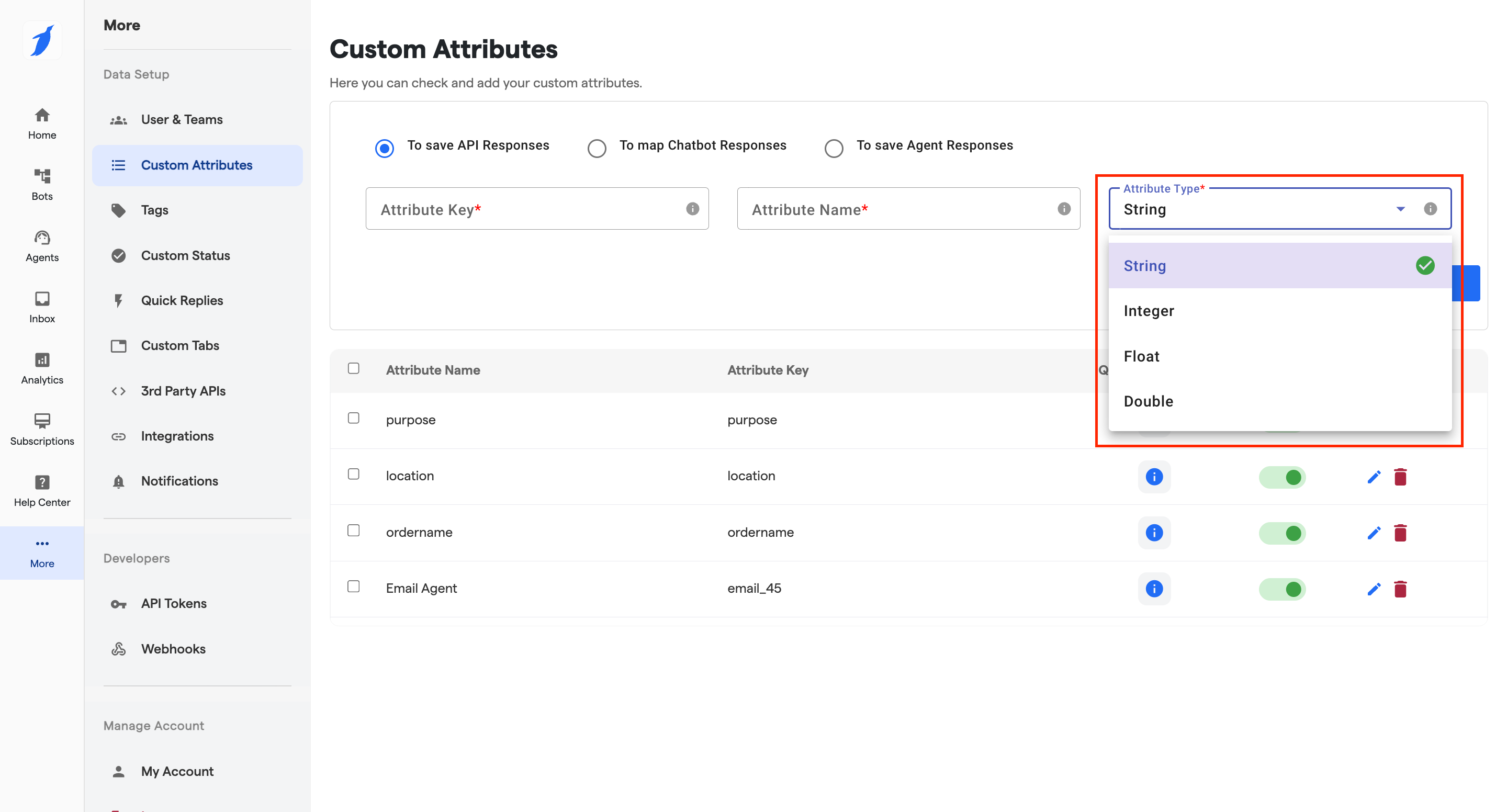Click the info icon in Email Agent row
The height and width of the screenshot is (812, 1507).
(1153, 589)
